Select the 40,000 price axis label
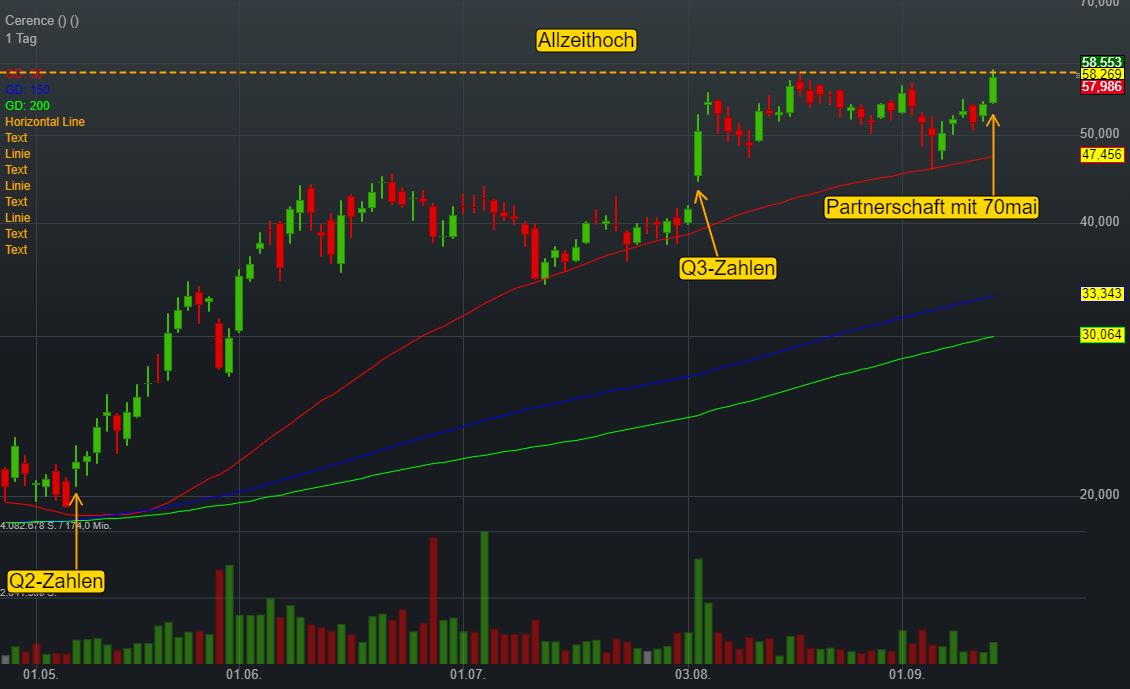1130x689 pixels. [x=1100, y=221]
